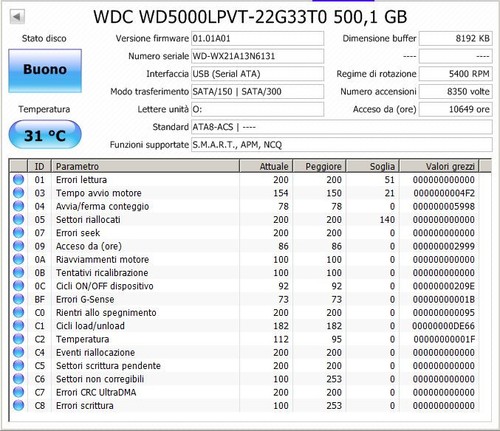Click the Attuale value 112
Image resolution: width=500 pixels, height=431 pixels.
[x=281, y=339]
